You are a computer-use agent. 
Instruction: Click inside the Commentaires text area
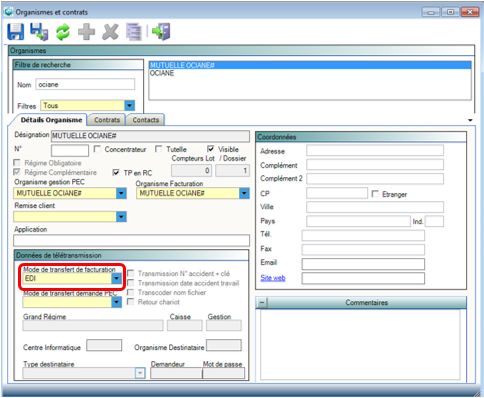(360, 344)
